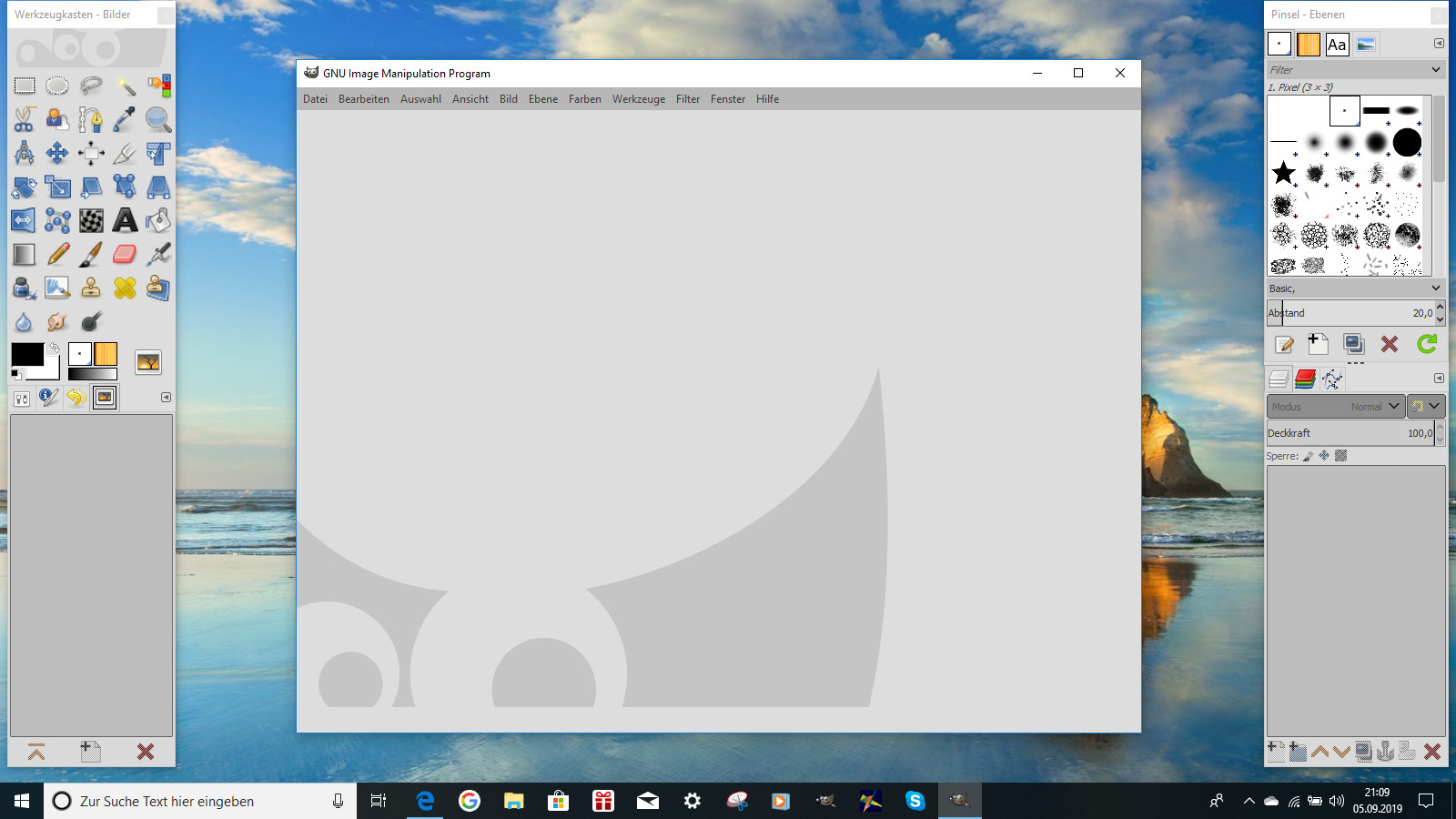Viewport: 1456px width, 819px height.
Task: Refresh the brushes list
Action: [x=1426, y=343]
